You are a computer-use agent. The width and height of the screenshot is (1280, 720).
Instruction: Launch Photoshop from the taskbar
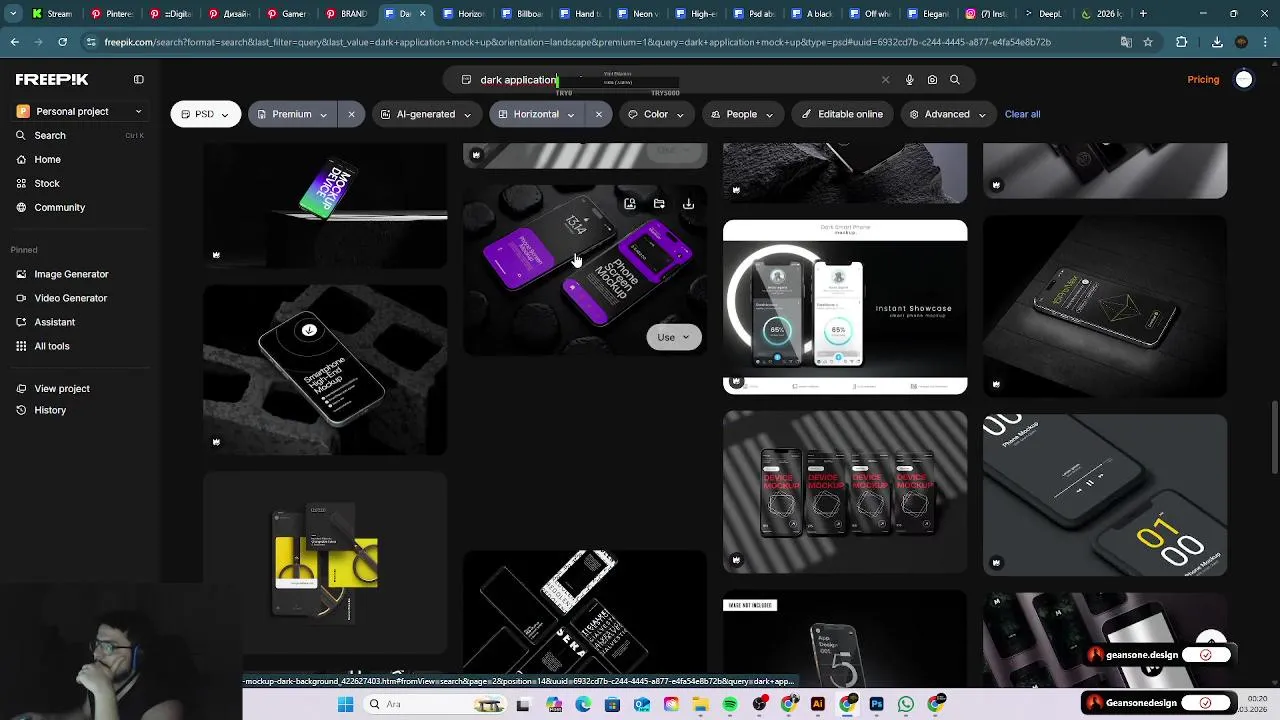tap(876, 704)
